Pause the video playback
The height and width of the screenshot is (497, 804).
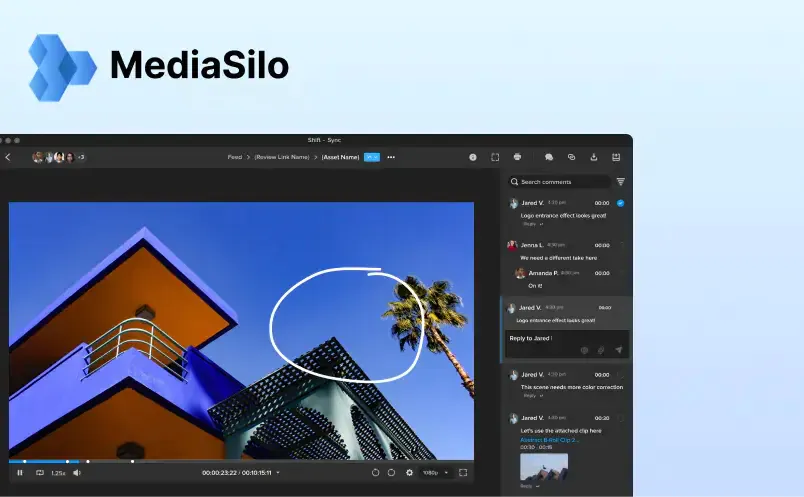point(20,473)
